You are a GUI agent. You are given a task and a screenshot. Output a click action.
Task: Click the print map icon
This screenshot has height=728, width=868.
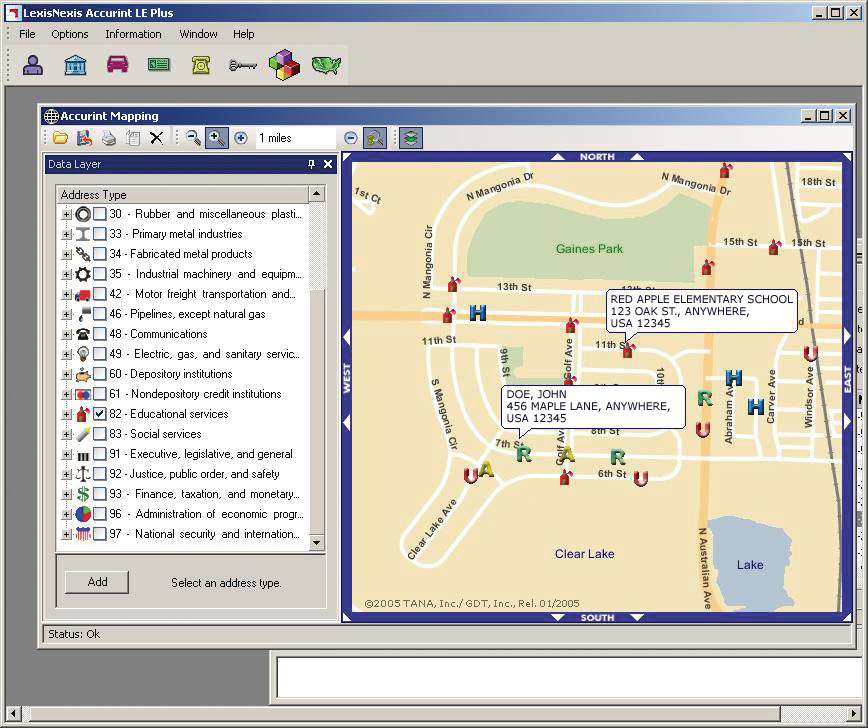(x=109, y=138)
